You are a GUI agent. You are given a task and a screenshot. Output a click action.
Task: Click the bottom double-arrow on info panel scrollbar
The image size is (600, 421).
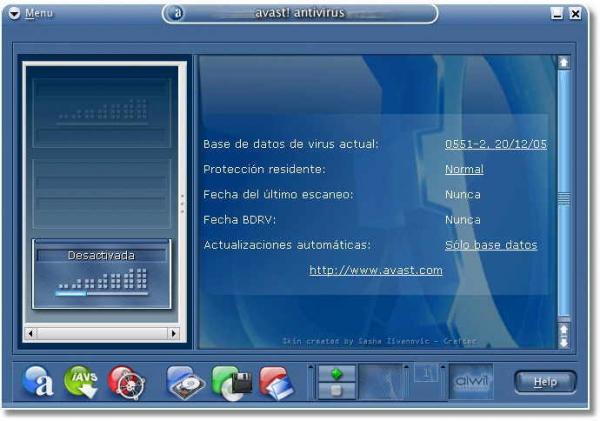pyautogui.click(x=564, y=336)
